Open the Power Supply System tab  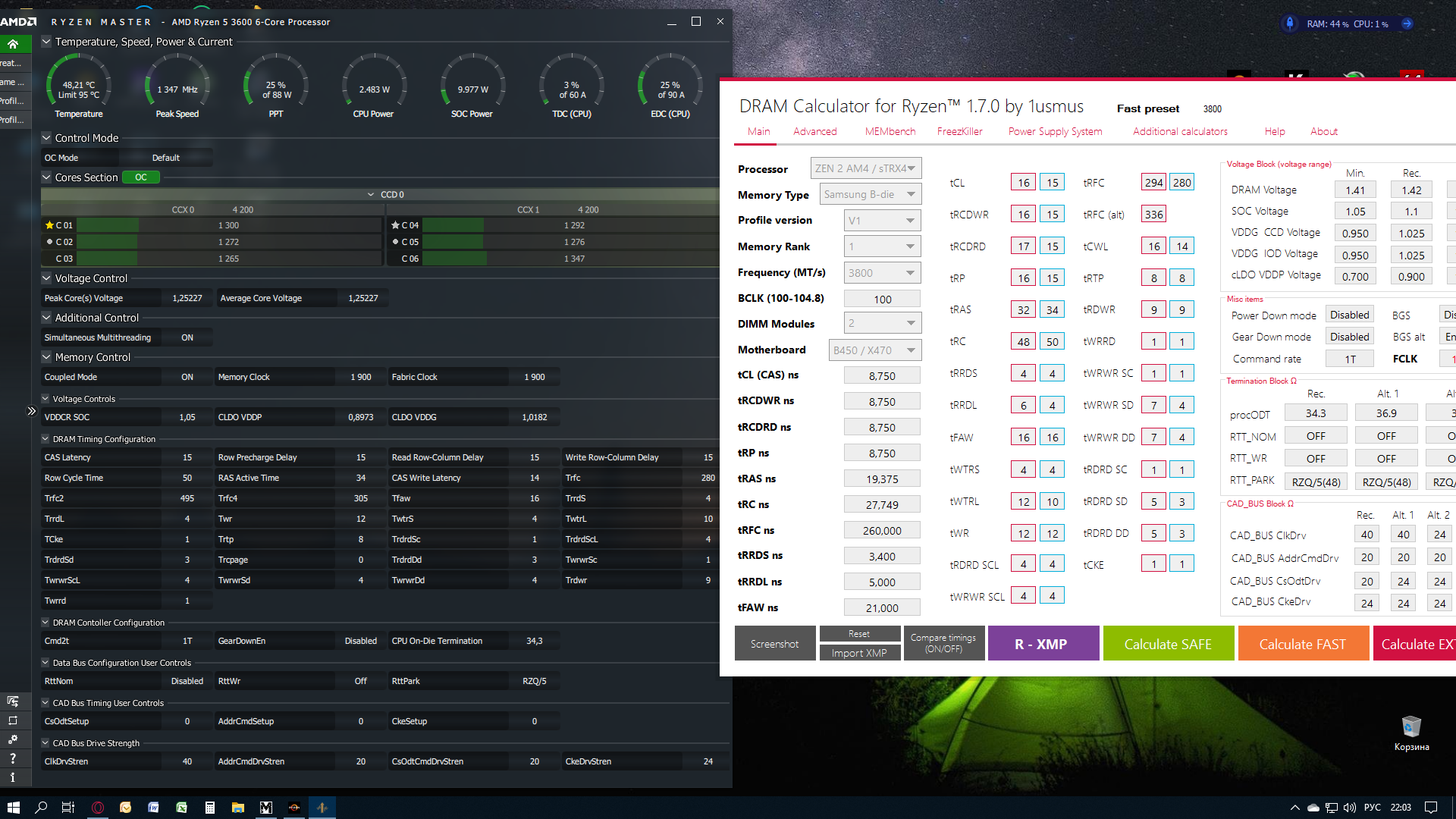(x=1055, y=131)
